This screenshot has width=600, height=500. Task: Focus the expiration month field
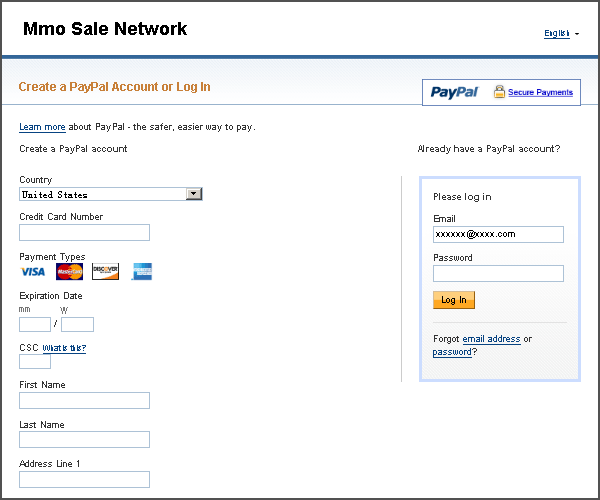click(35, 324)
